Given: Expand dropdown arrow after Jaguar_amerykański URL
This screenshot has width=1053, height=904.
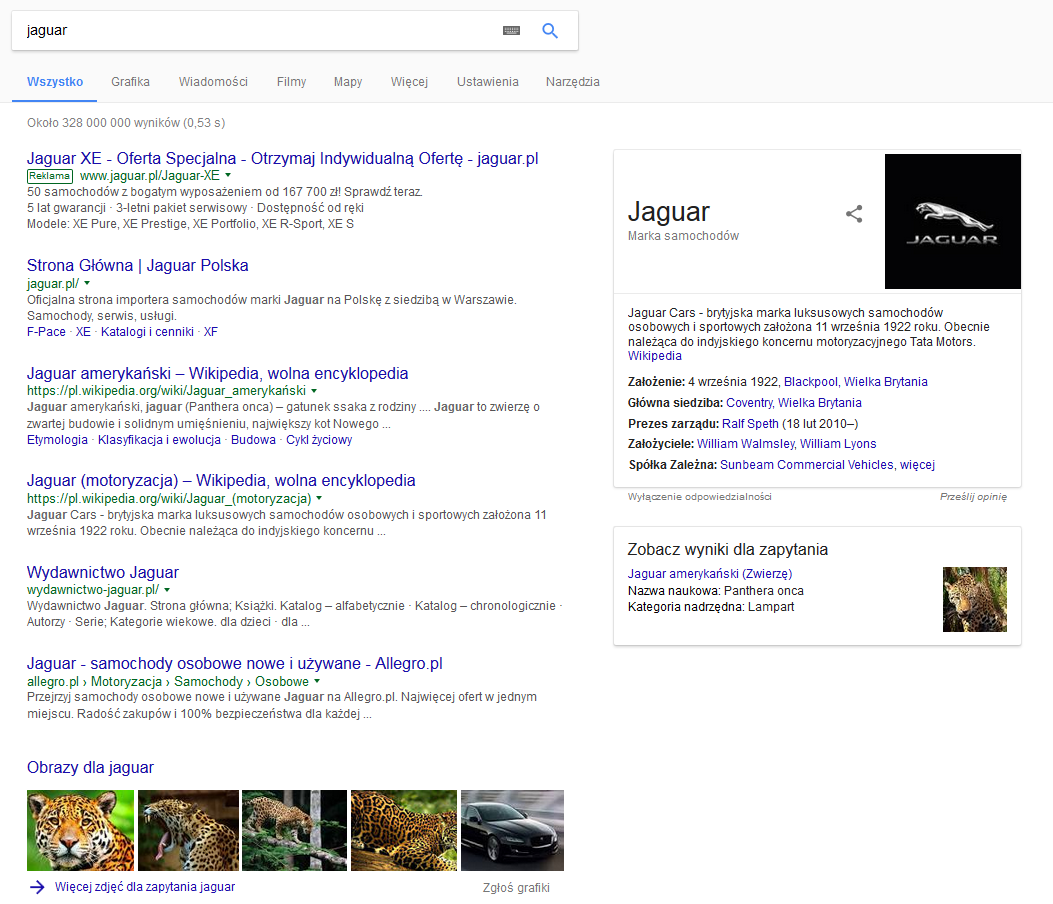Looking at the screenshot, I should tap(314, 391).
